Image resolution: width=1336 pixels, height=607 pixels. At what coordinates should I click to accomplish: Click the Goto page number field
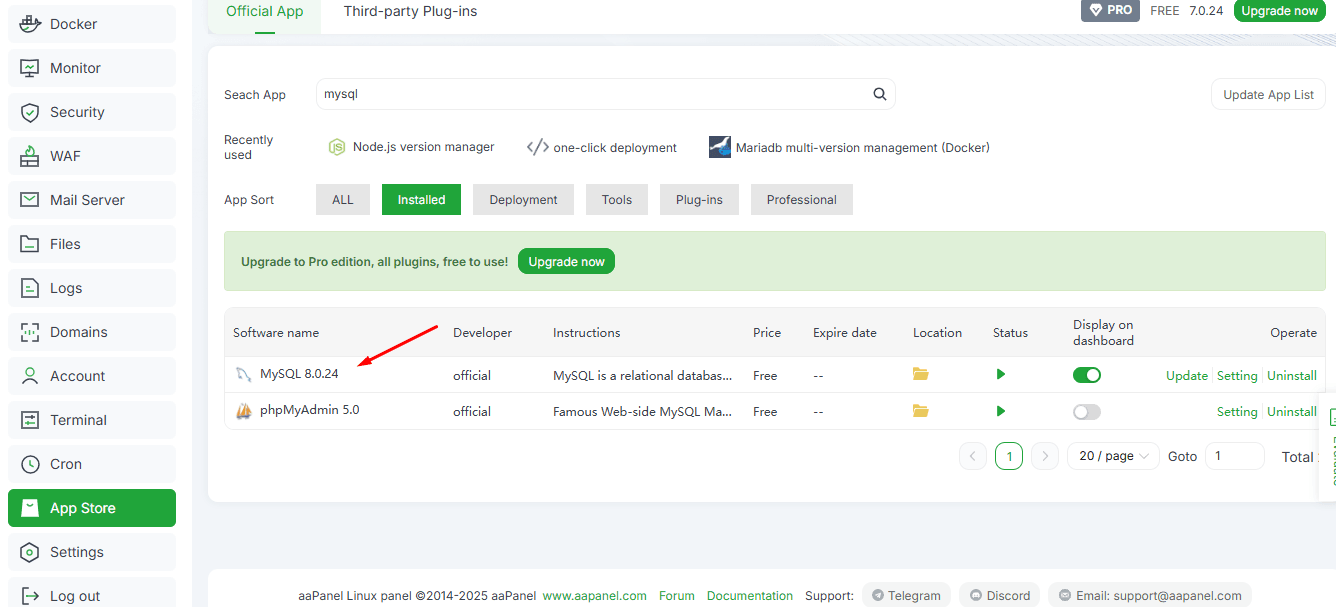click(x=1234, y=456)
